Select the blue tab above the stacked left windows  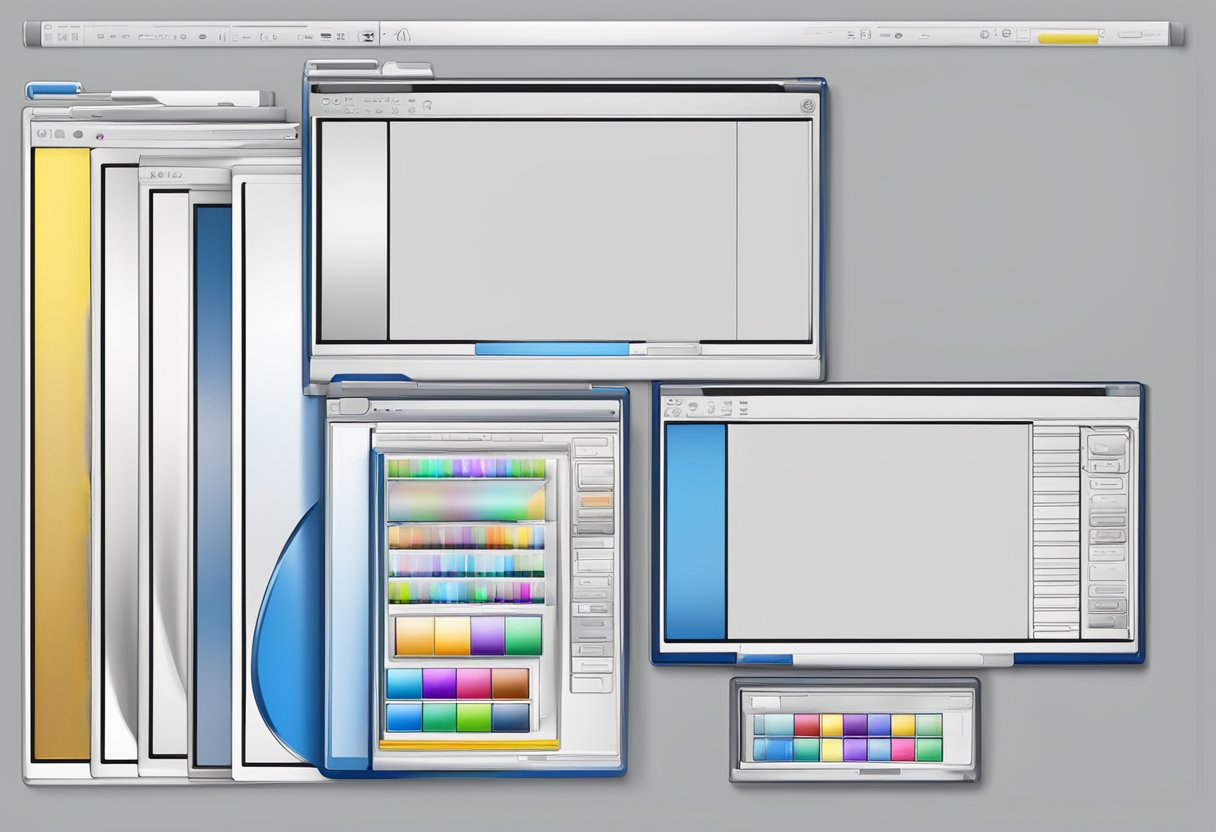(x=52, y=91)
